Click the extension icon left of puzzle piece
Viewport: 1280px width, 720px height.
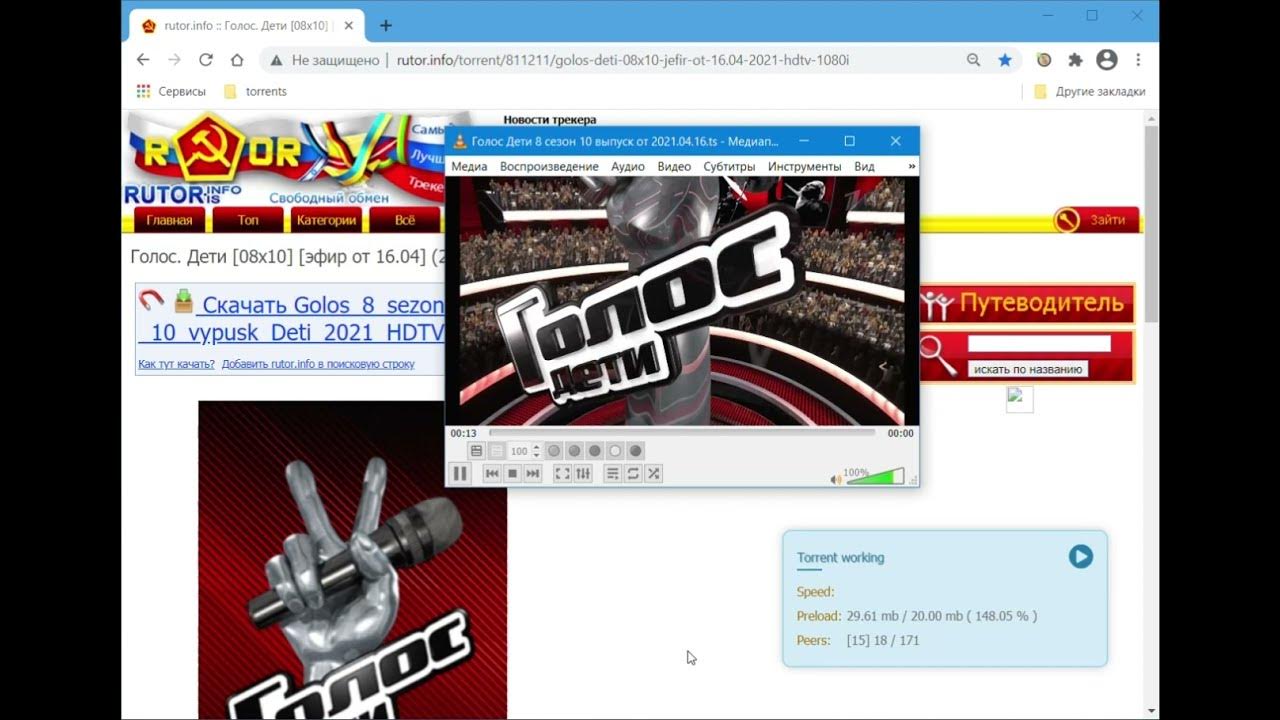[1044, 60]
